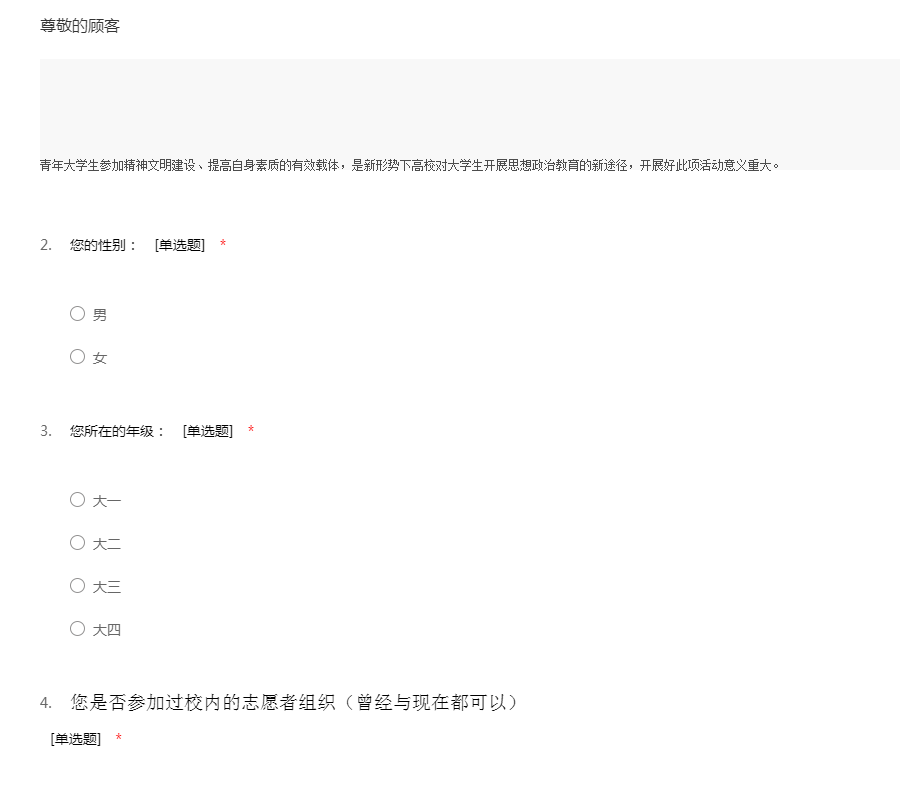Click the [单选题] tag beside 您的性别

coord(180,245)
